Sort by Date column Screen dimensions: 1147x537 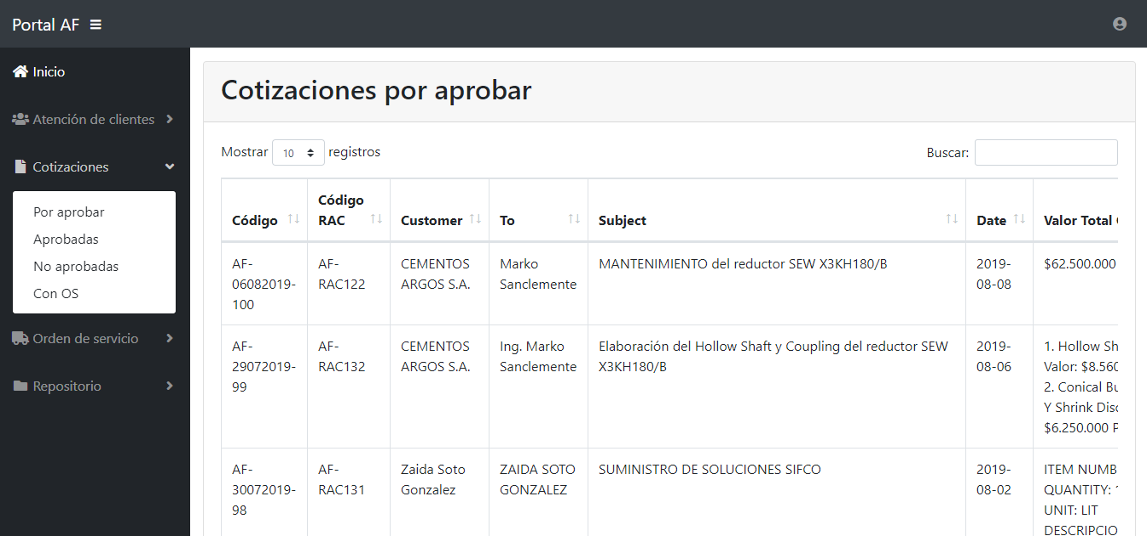tap(1019, 219)
